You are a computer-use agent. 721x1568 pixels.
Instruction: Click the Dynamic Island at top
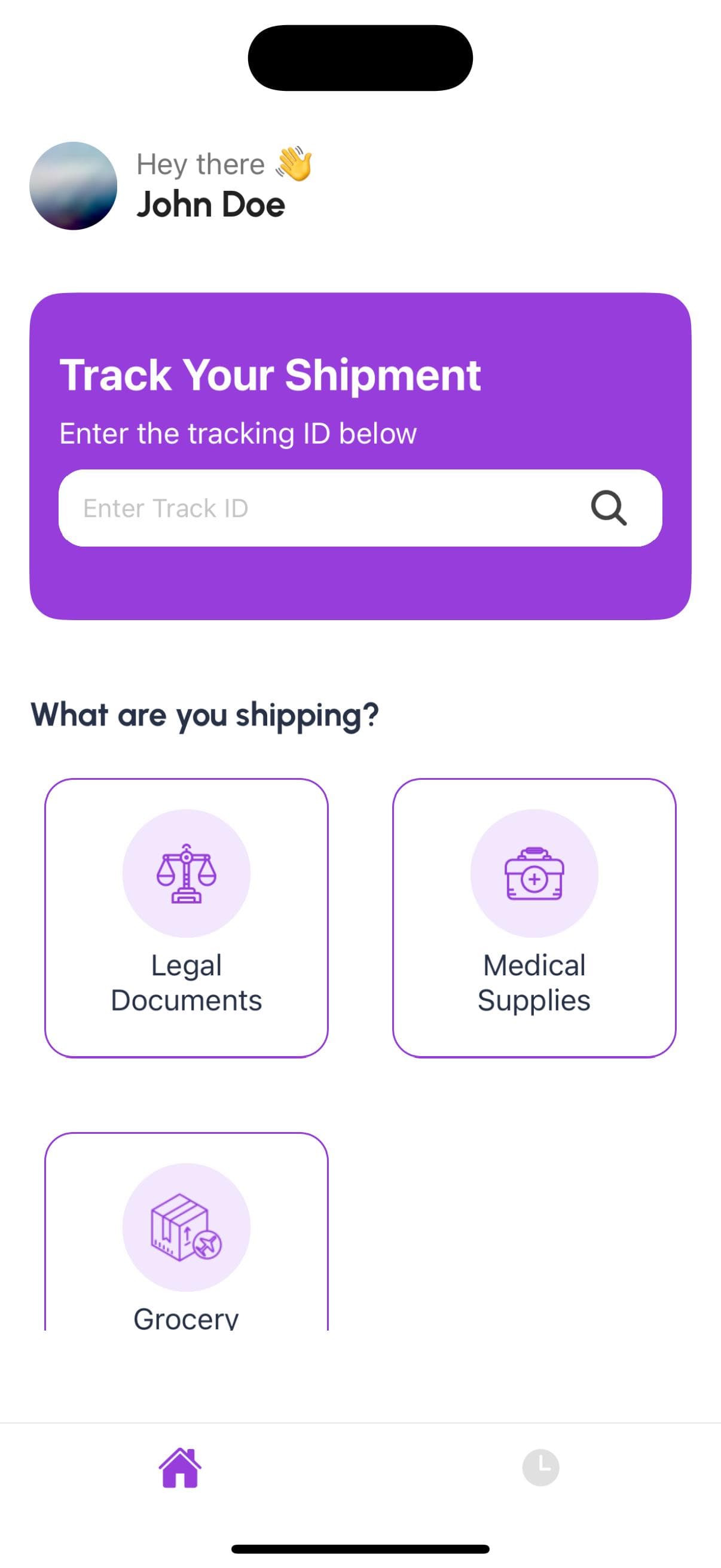pyautogui.click(x=360, y=58)
